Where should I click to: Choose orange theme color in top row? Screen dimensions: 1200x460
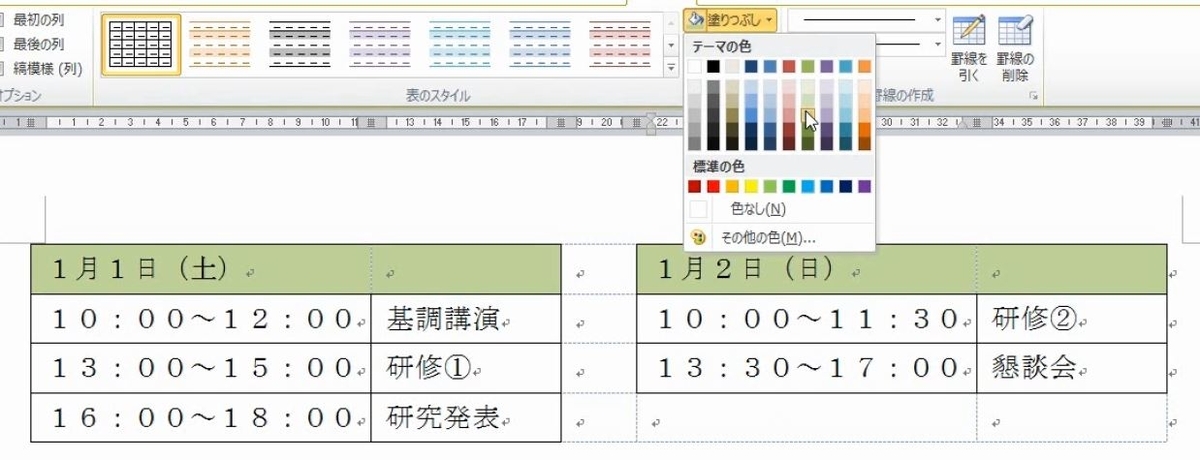coord(865,66)
